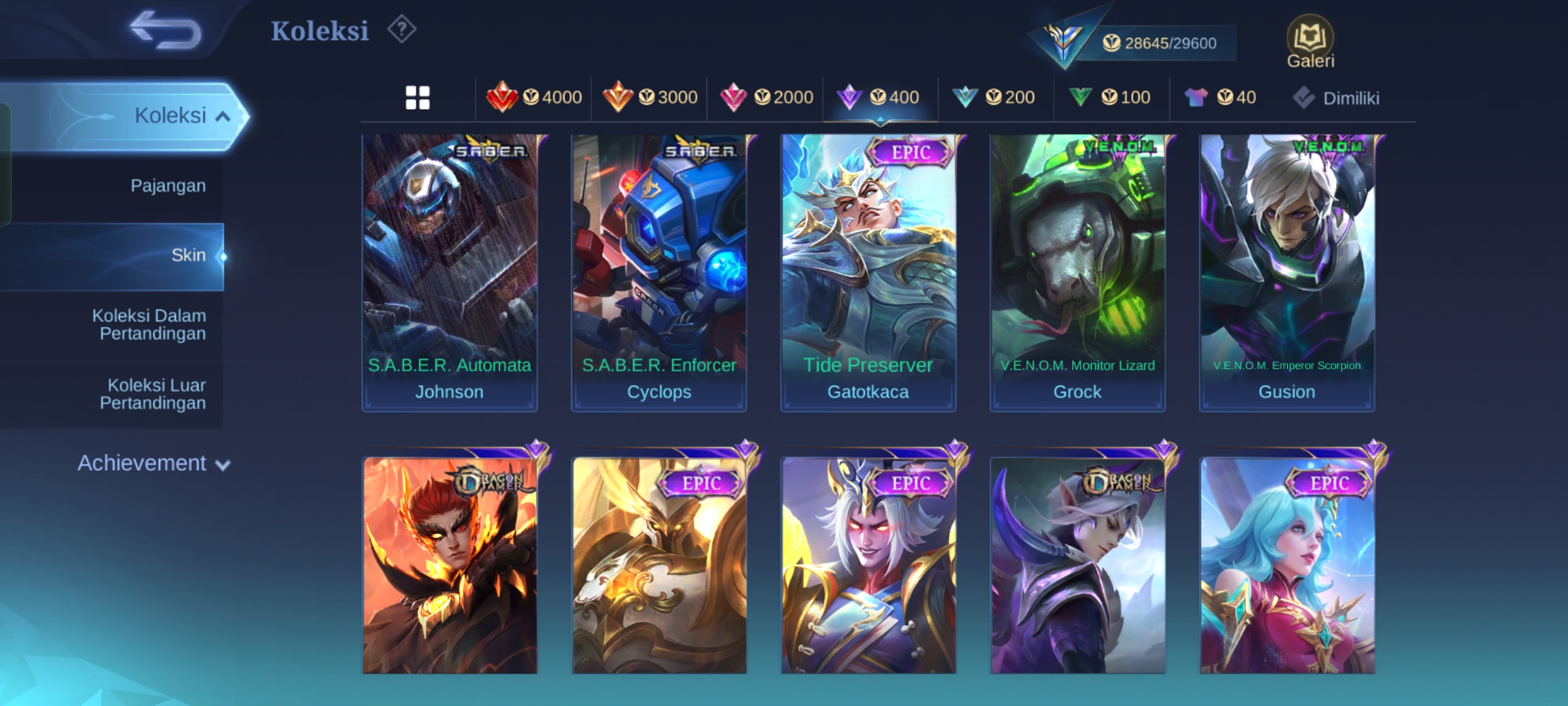Screen dimensions: 1568x706
Task: Open the Koleksi help question-mark icon
Action: [x=401, y=29]
